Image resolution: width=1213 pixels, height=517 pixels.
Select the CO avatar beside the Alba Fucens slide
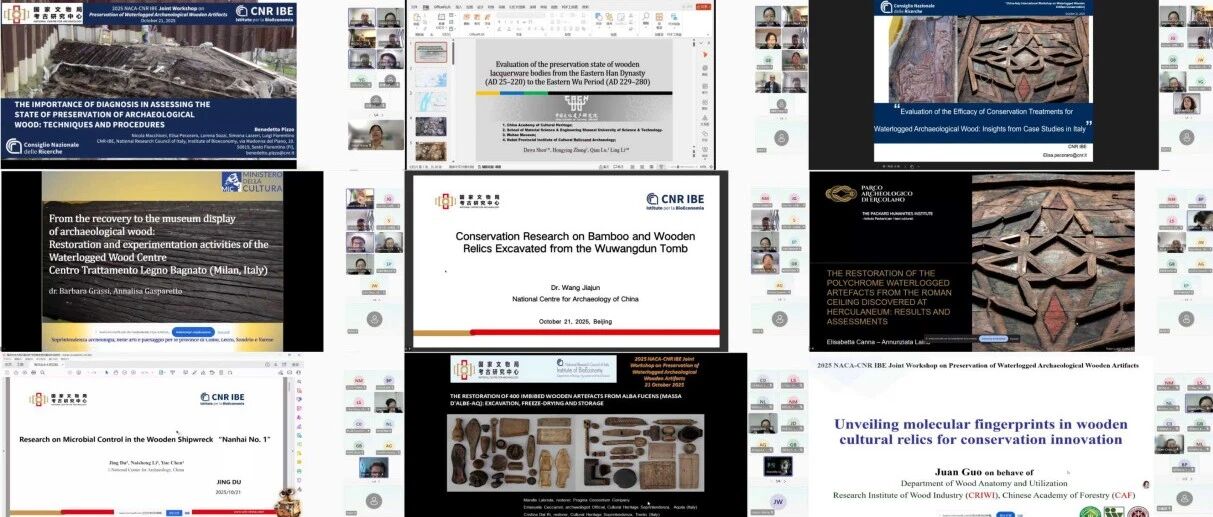tap(765, 380)
